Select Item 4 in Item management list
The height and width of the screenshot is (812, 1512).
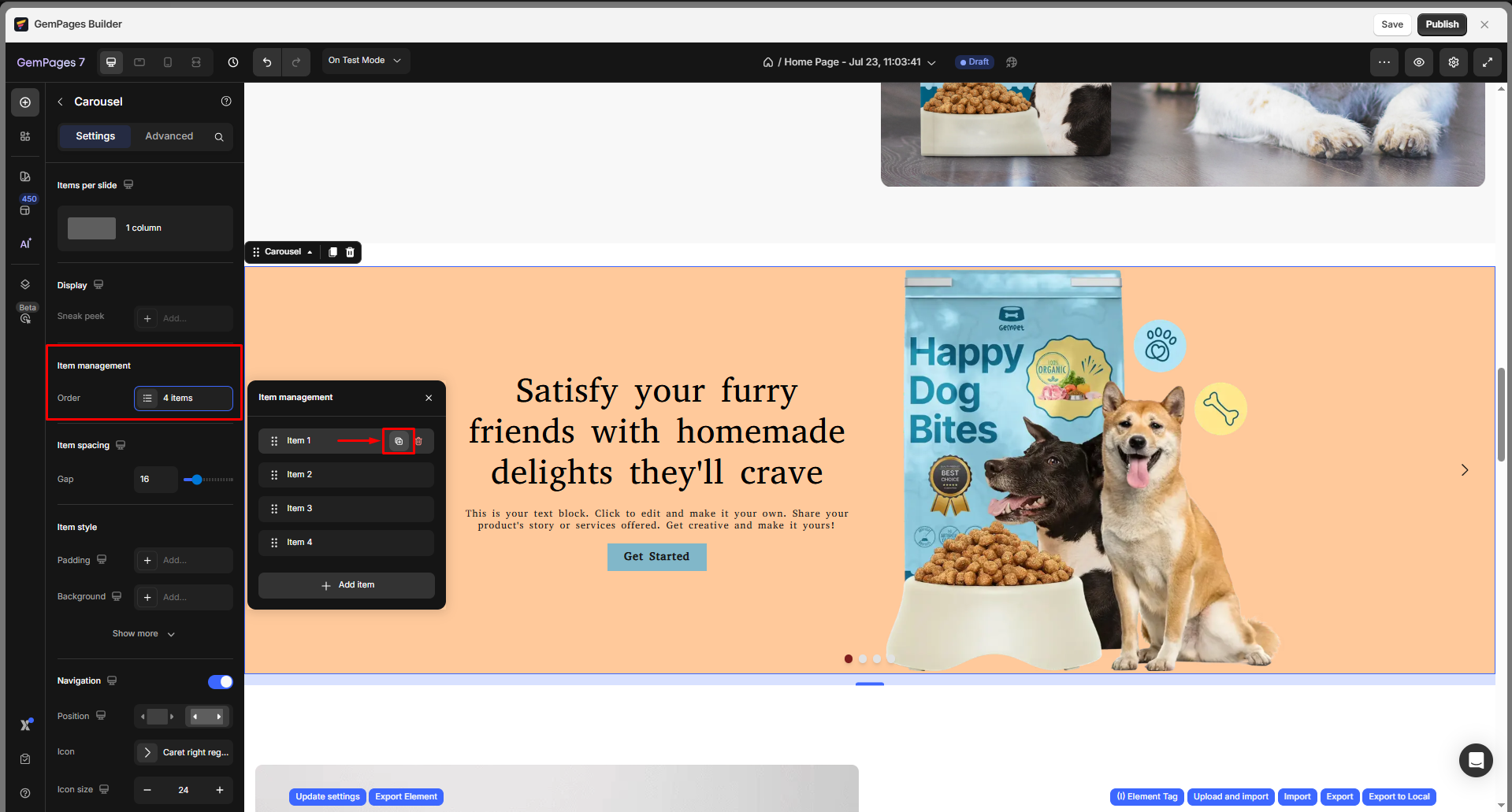[346, 543]
